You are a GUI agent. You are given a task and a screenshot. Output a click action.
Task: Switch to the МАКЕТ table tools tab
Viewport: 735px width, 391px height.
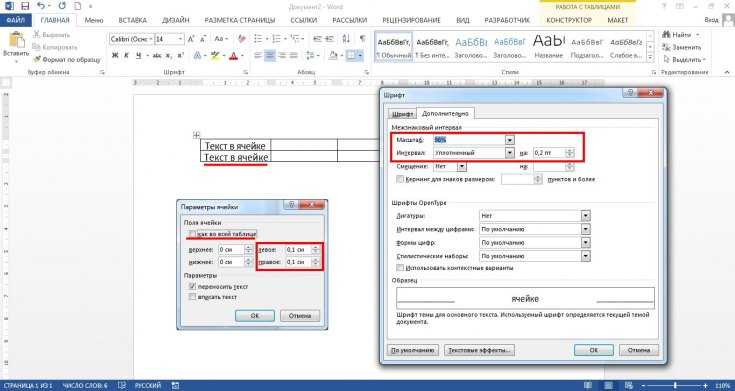click(617, 20)
